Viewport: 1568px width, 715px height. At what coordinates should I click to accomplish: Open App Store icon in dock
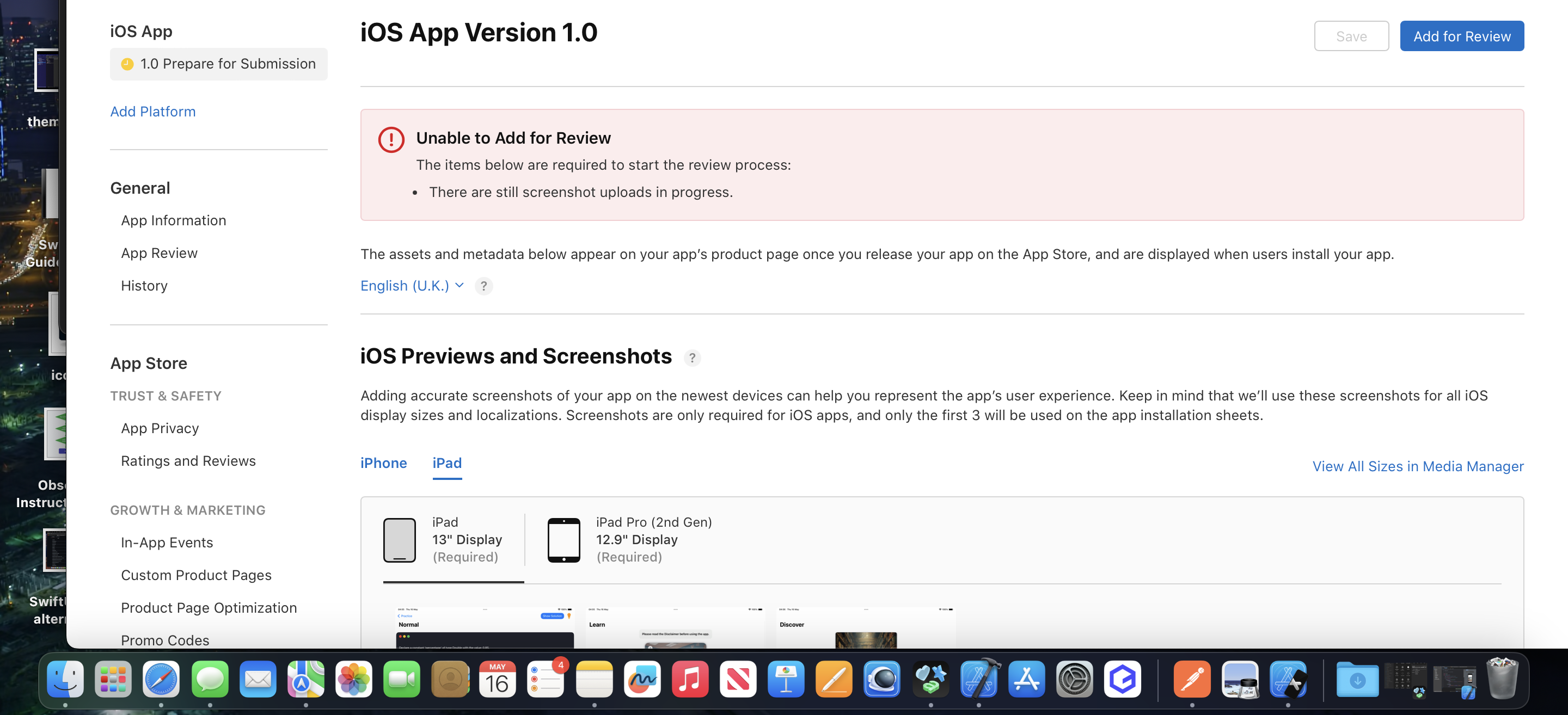[1026, 679]
